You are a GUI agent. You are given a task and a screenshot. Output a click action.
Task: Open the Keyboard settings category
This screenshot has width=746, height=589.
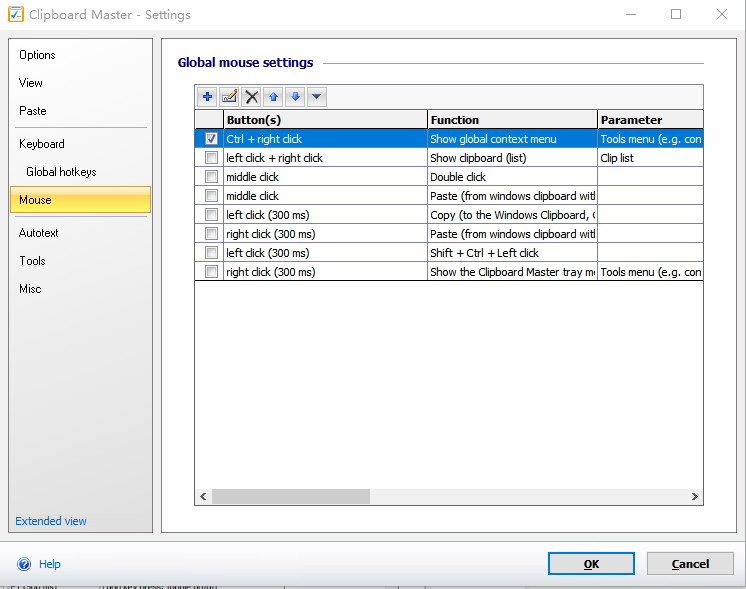[x=42, y=144]
